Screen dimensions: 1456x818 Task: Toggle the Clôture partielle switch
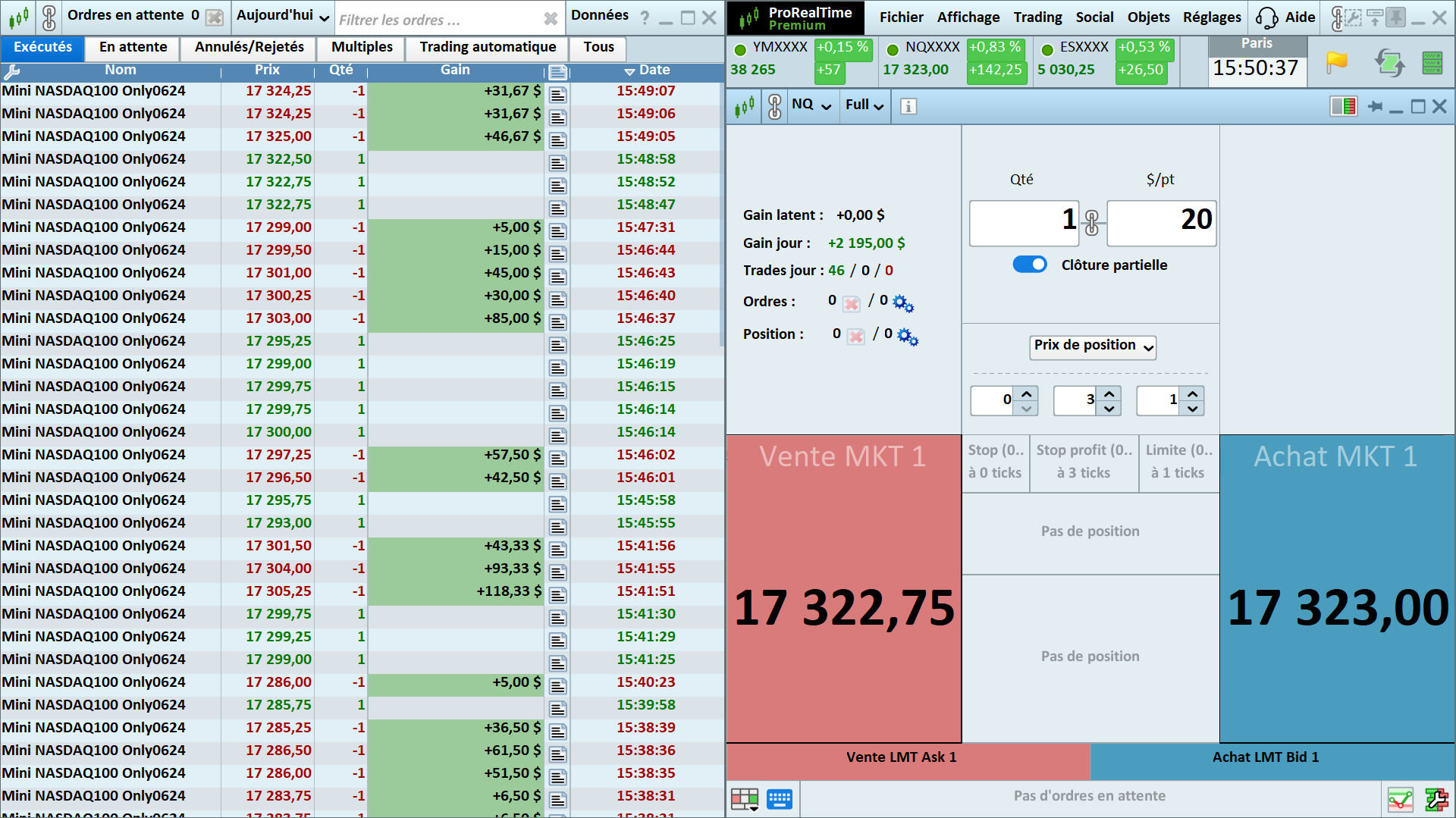(1030, 265)
